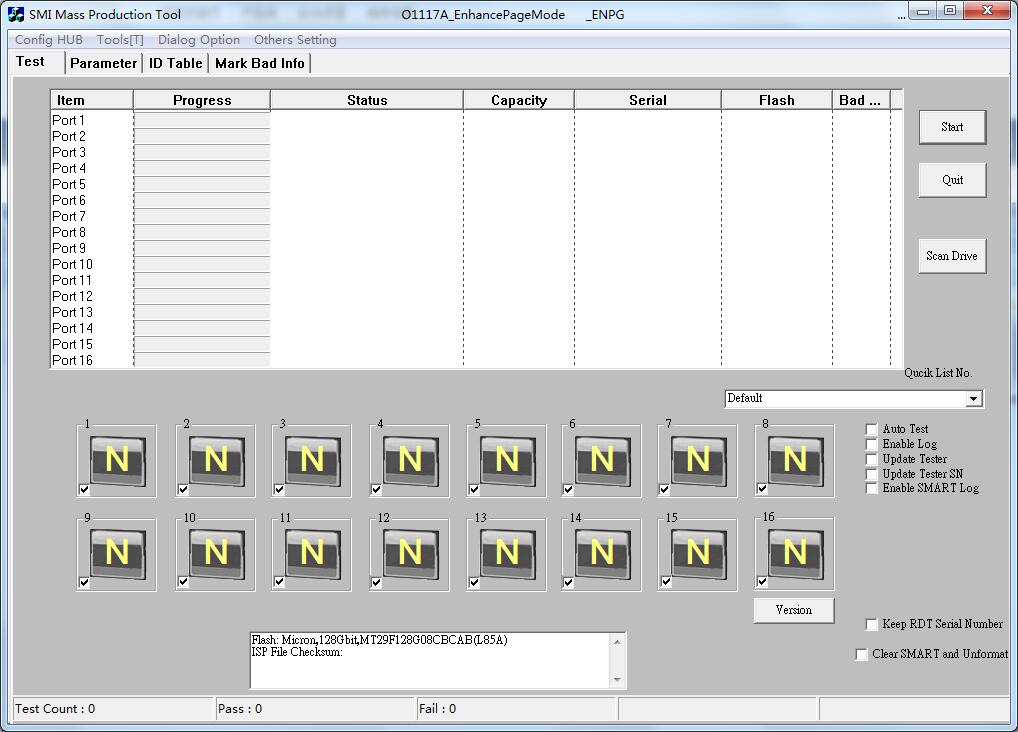
Task: Click the port 16 status icon
Action: (x=795, y=553)
